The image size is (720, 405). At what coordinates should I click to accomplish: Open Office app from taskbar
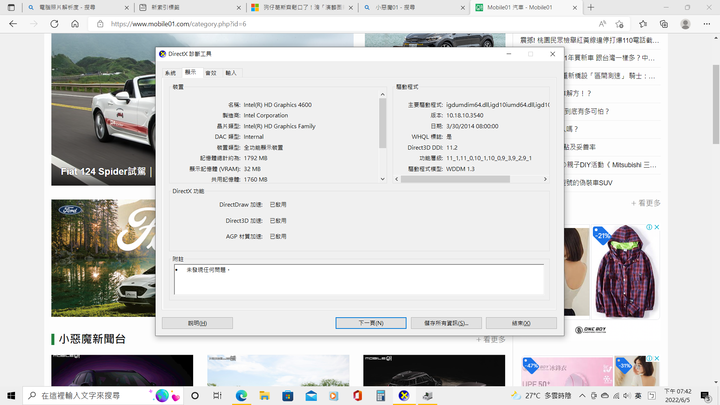(x=357, y=395)
